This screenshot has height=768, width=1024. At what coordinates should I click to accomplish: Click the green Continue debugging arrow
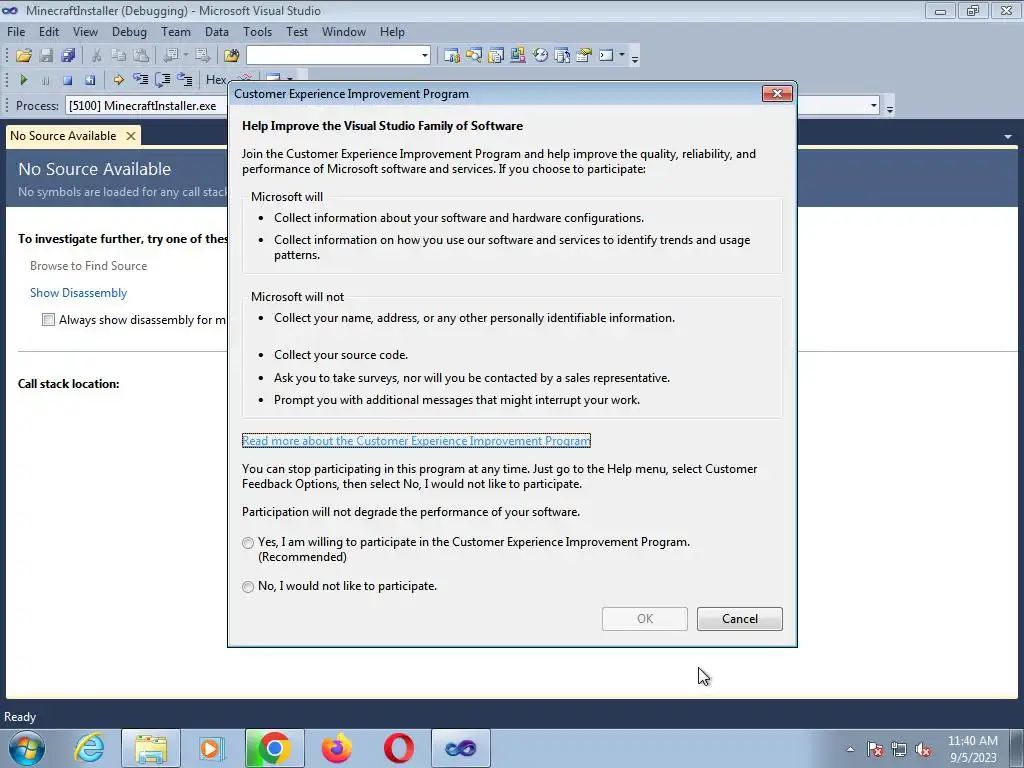pos(24,80)
